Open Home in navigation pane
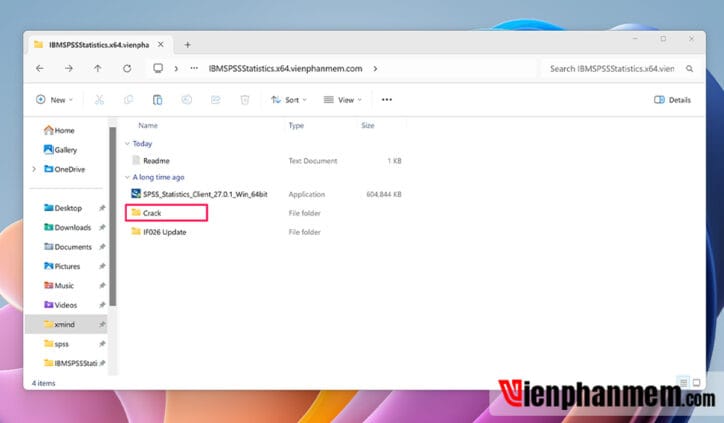Viewport: 724px width, 423px height. click(x=59, y=131)
